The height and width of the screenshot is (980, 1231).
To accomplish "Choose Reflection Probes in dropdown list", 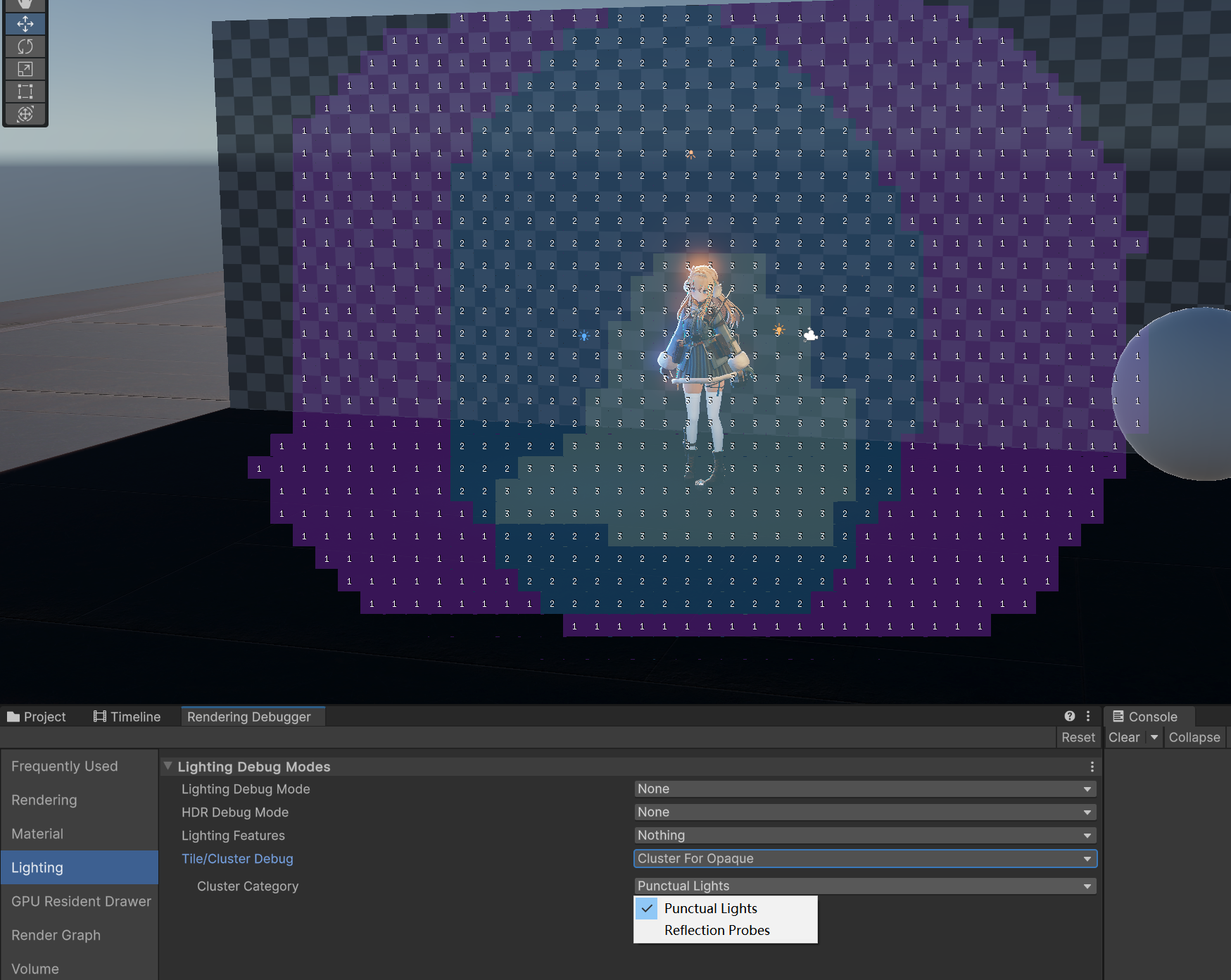I will pyautogui.click(x=726, y=930).
